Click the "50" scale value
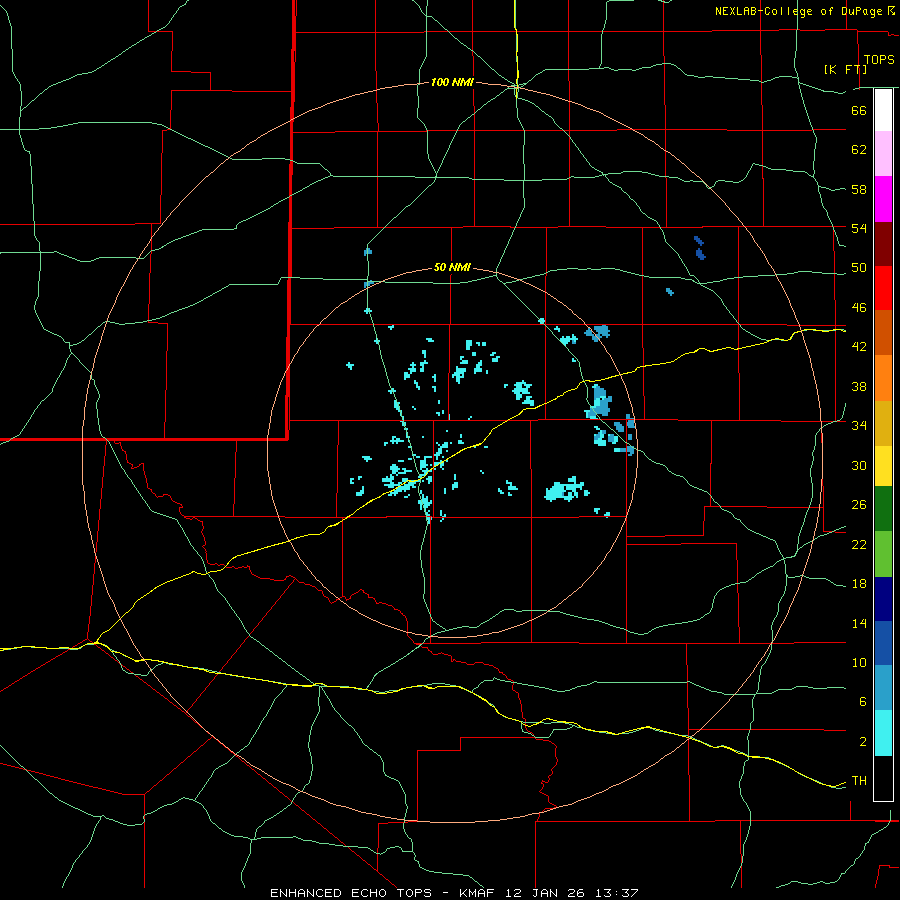 point(859,268)
